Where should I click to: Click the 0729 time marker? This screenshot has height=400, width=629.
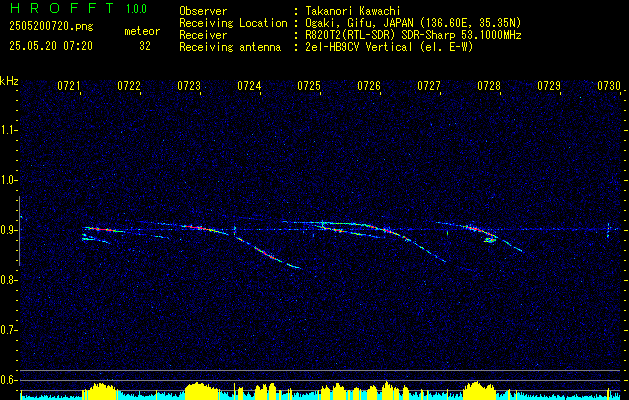tap(549, 85)
